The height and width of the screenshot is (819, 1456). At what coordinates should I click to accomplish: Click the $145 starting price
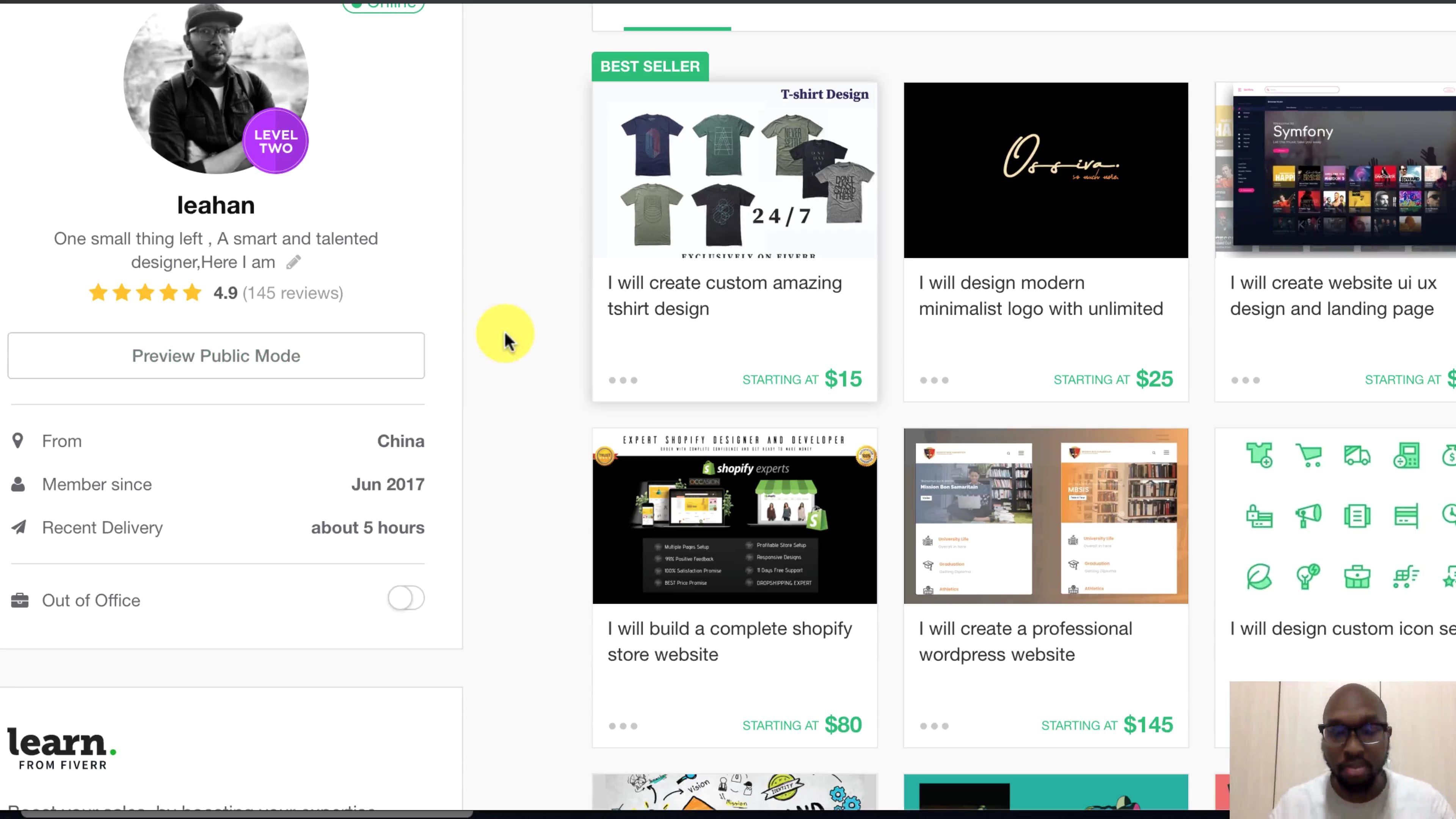1148,725
